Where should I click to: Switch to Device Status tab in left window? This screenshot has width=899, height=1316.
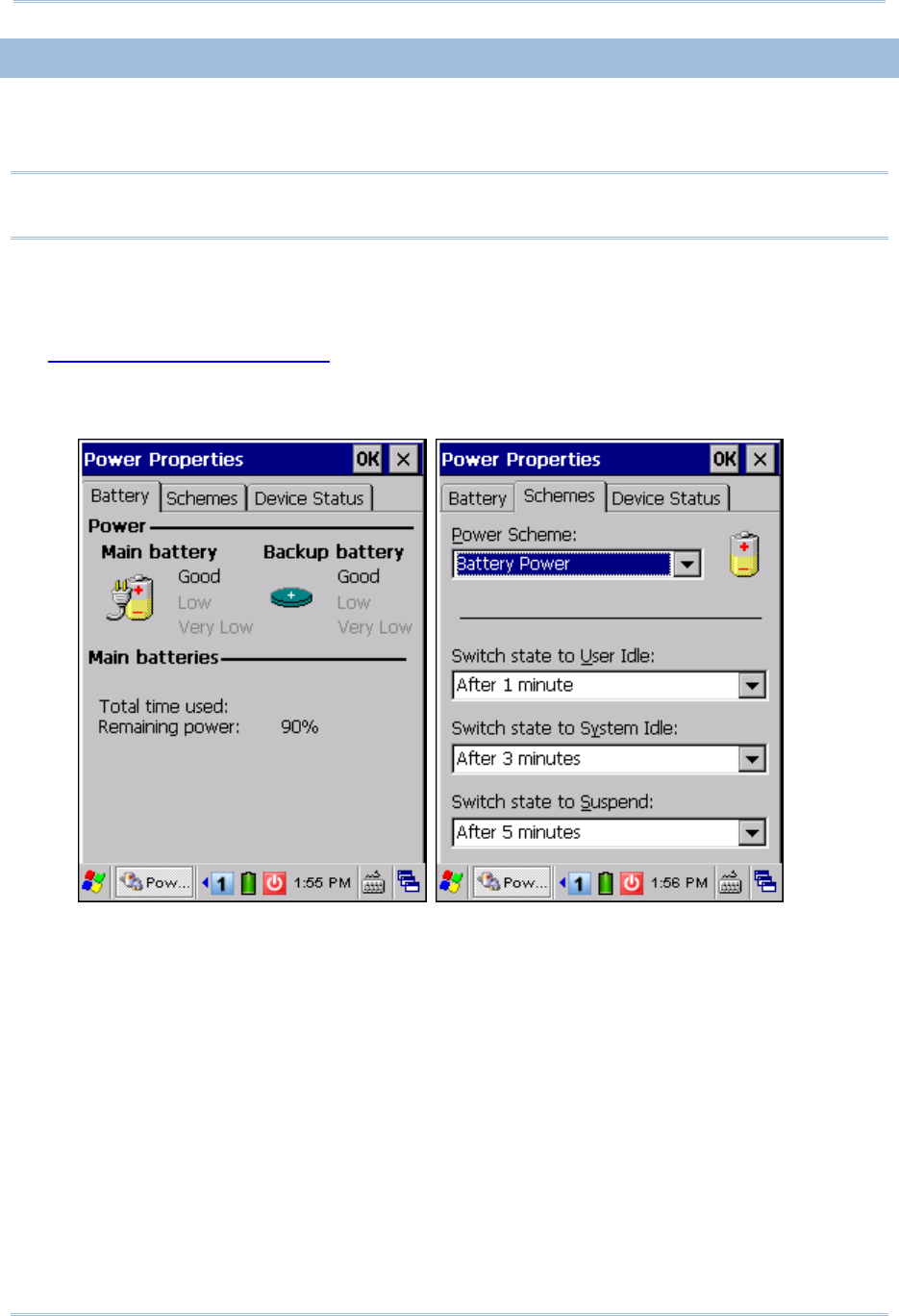tap(309, 498)
